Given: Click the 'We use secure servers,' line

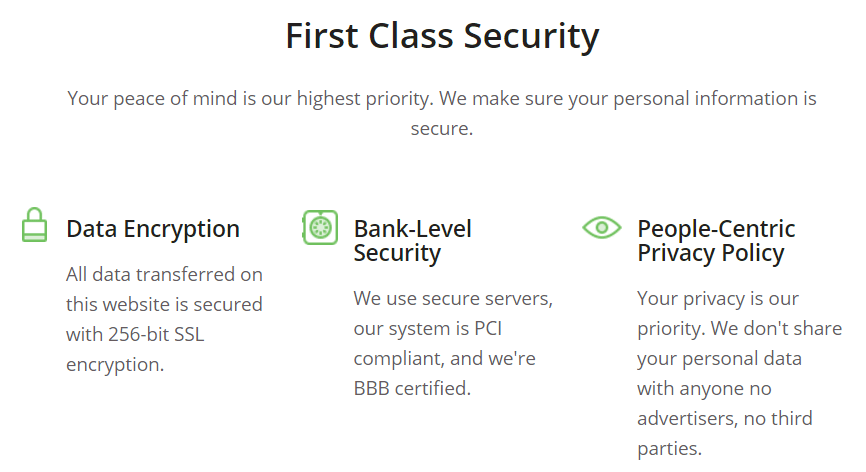Looking at the screenshot, I should (x=453, y=299).
